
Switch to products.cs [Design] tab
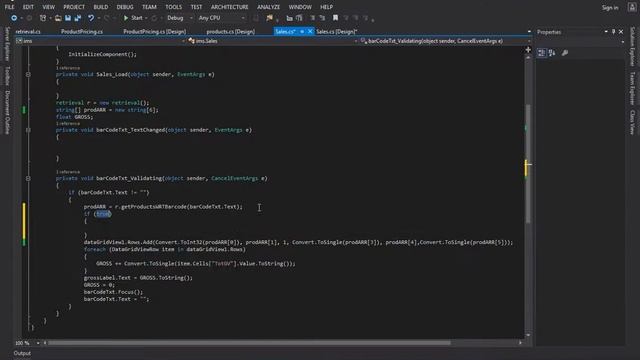[x=231, y=31]
